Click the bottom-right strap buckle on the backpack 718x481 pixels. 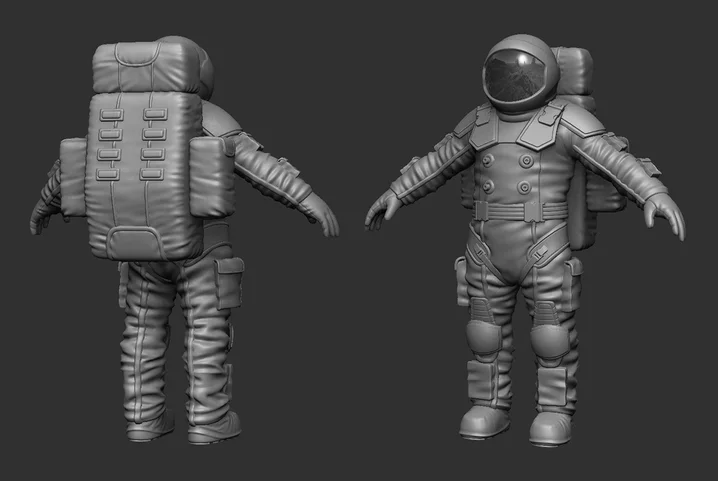point(152,173)
